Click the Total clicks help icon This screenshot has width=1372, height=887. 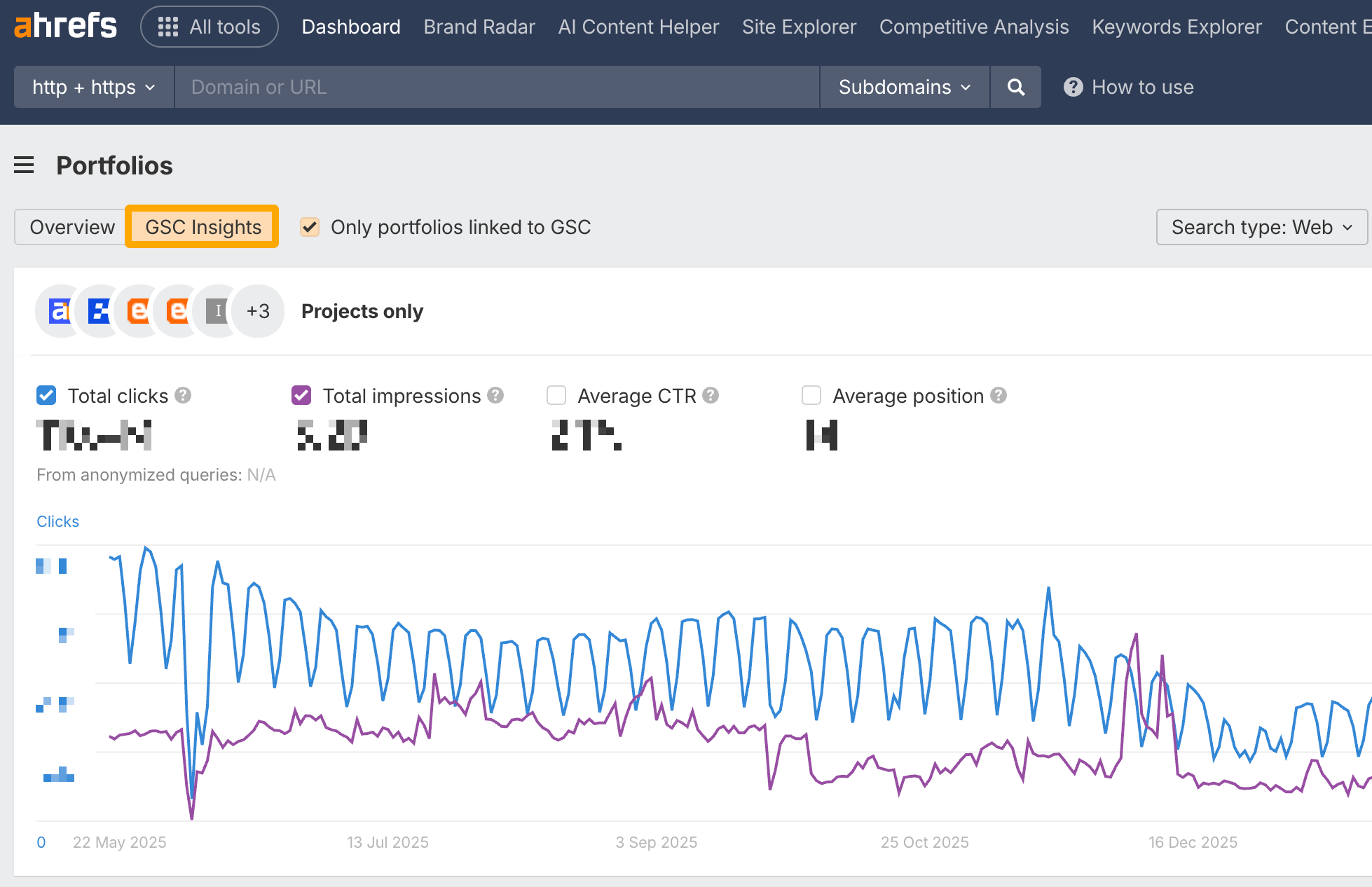point(183,396)
